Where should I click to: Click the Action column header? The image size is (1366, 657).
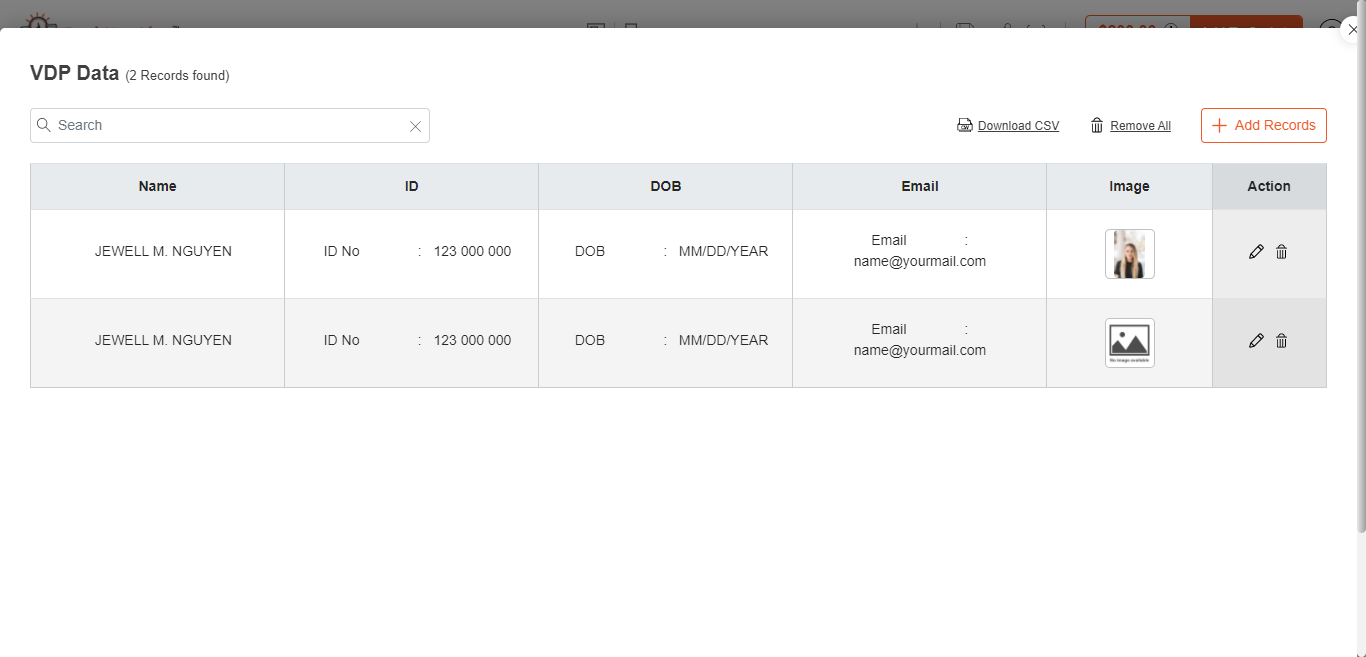click(1269, 186)
